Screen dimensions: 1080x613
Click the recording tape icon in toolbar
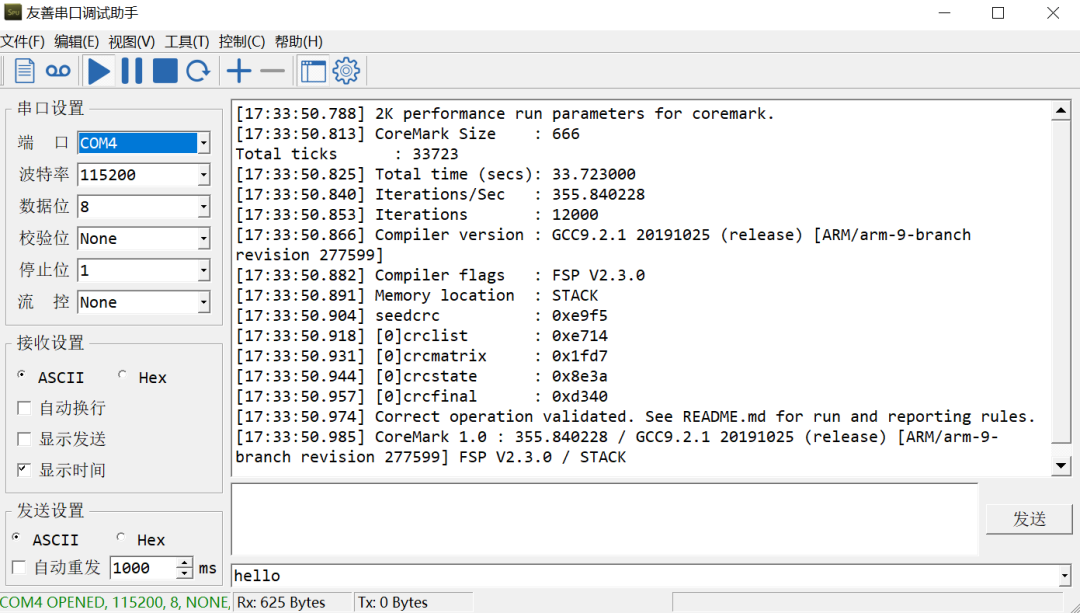tap(58, 71)
